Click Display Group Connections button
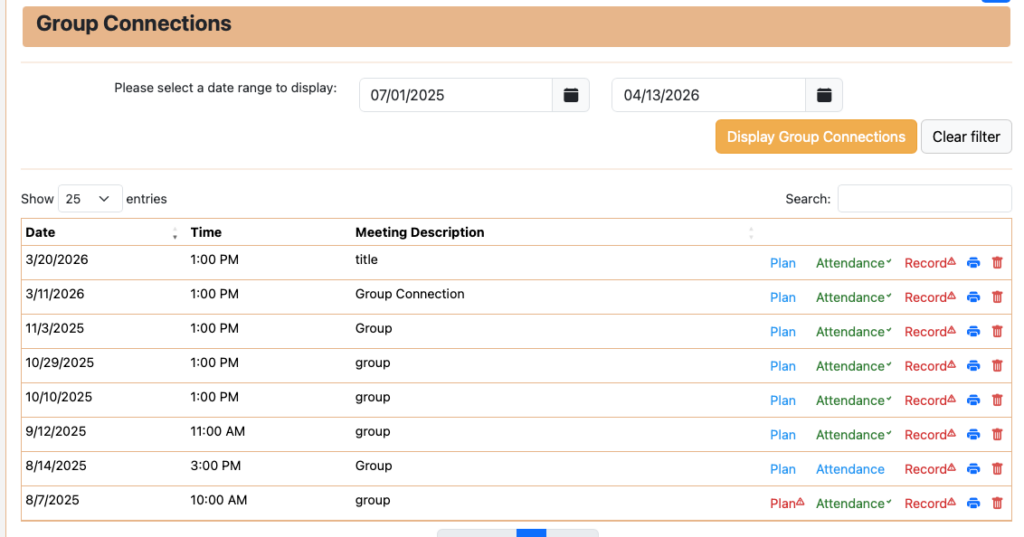Screen dimensions: 1024x537 (815, 137)
